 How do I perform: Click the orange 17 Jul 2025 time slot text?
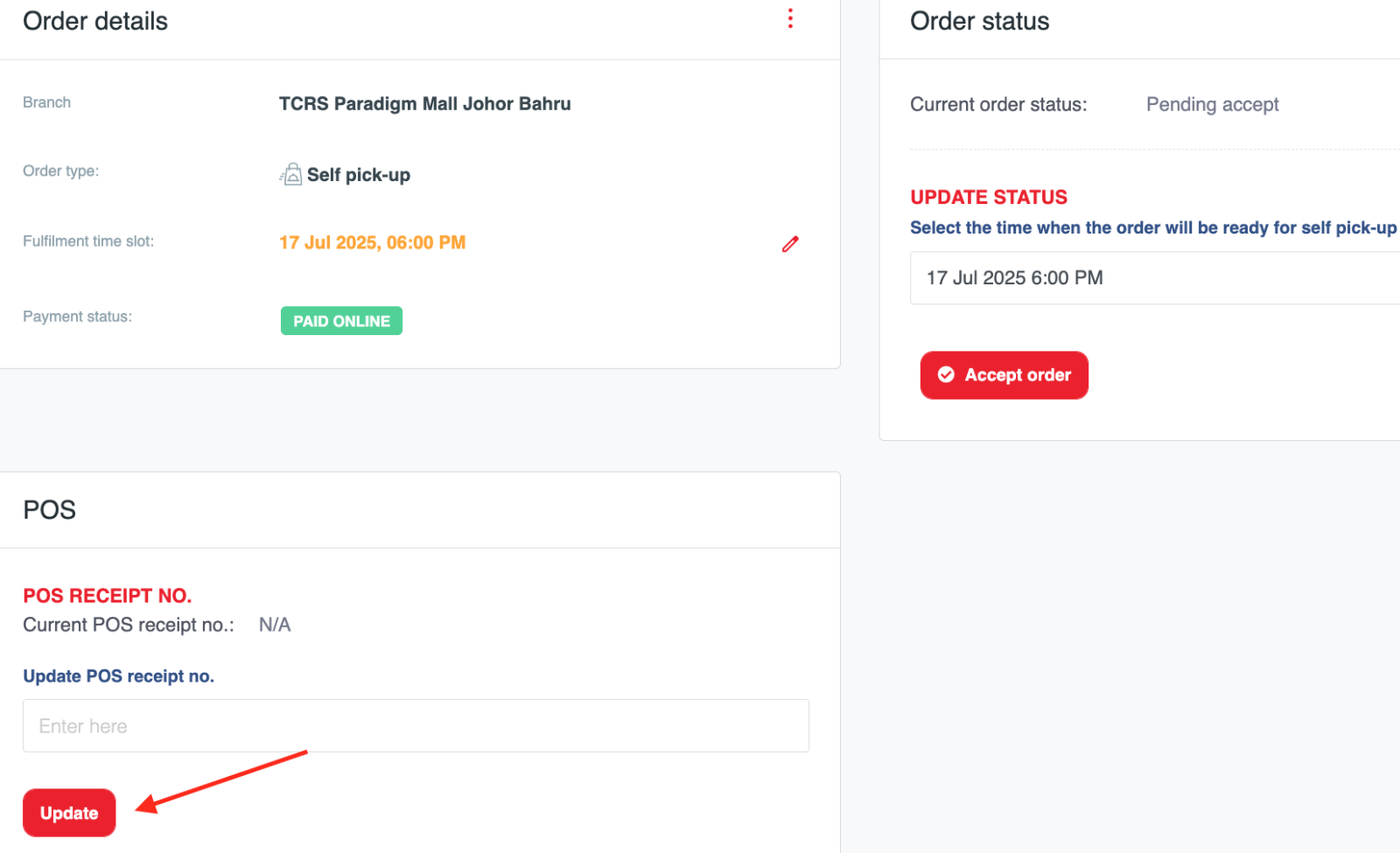coord(372,242)
